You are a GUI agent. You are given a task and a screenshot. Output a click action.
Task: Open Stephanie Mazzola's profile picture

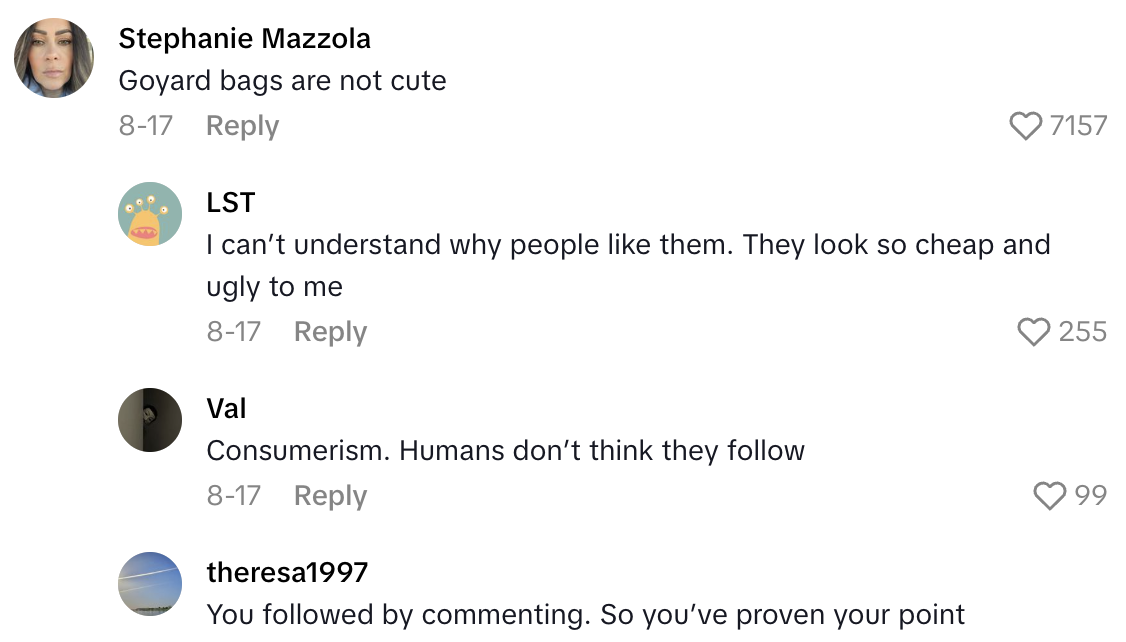click(54, 58)
